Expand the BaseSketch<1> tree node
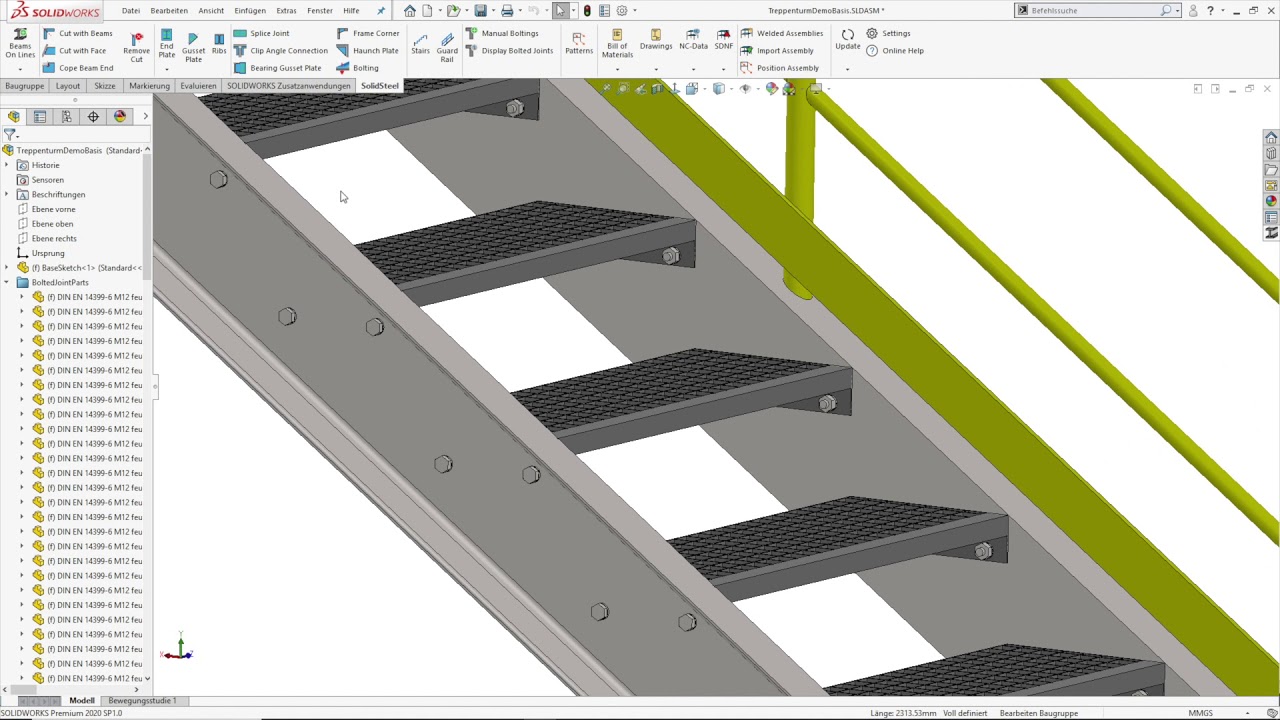This screenshot has height=720, width=1280. click(7, 268)
